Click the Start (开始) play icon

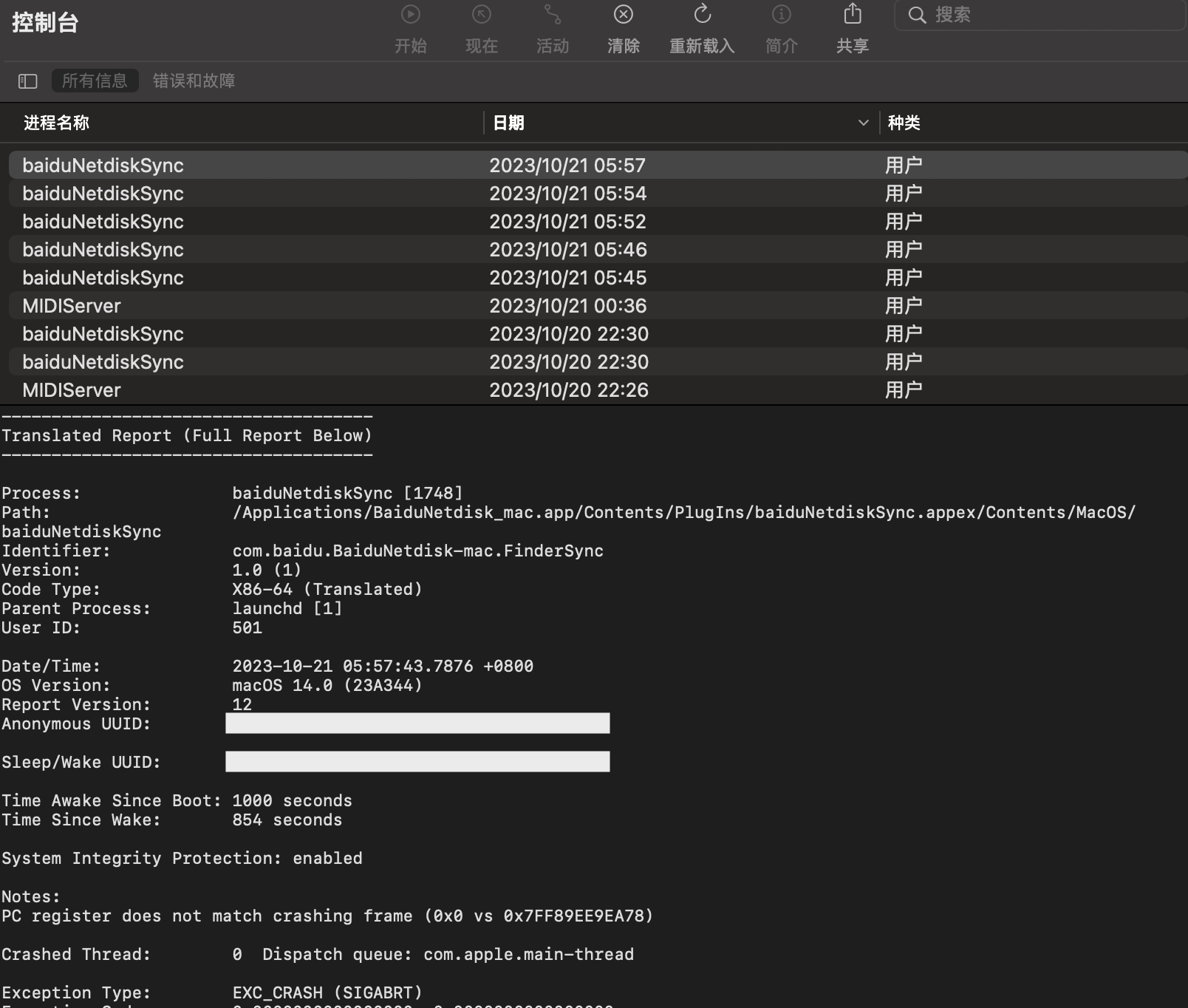[410, 15]
